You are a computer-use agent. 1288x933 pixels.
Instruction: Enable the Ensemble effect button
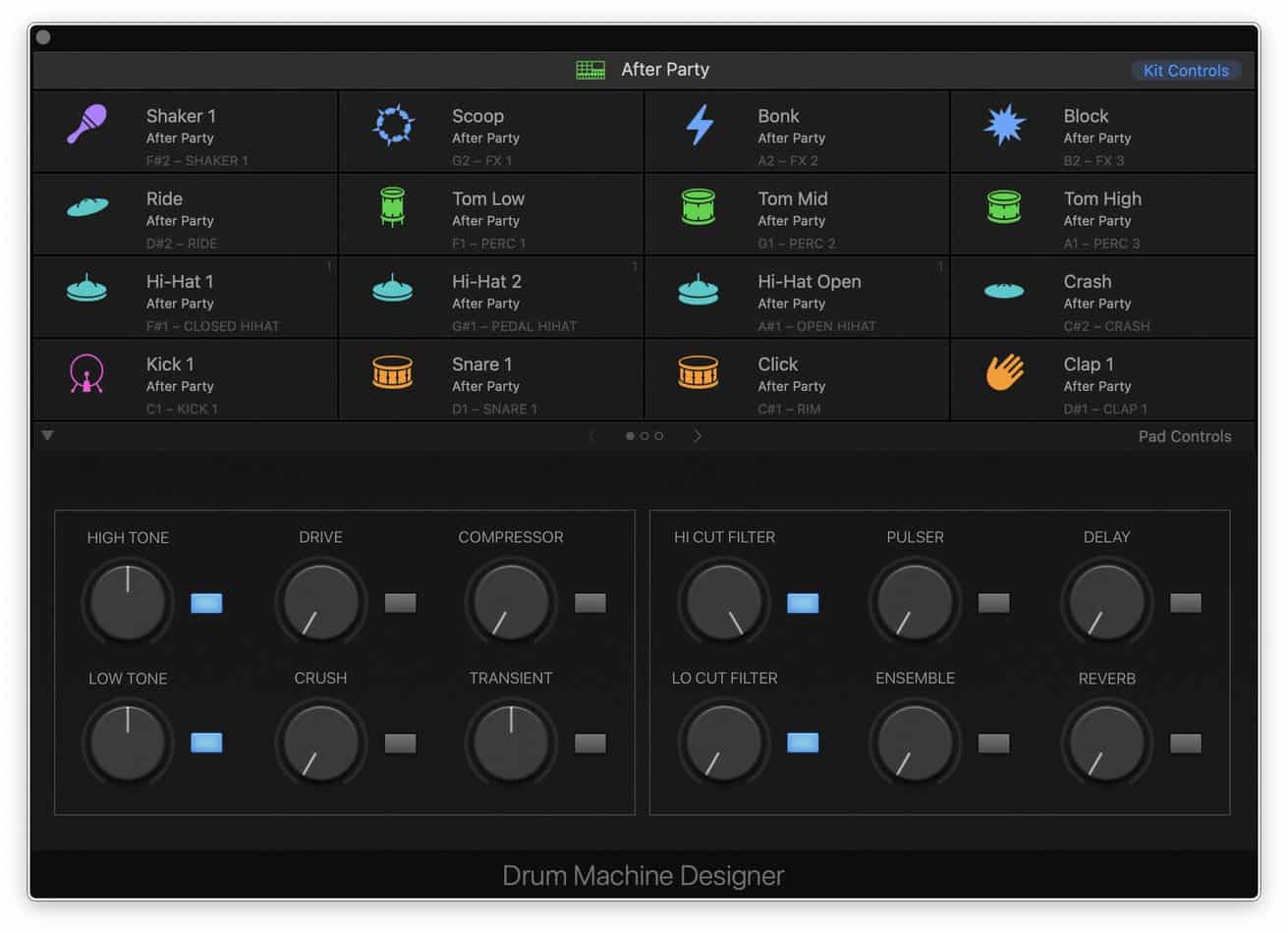point(994,743)
